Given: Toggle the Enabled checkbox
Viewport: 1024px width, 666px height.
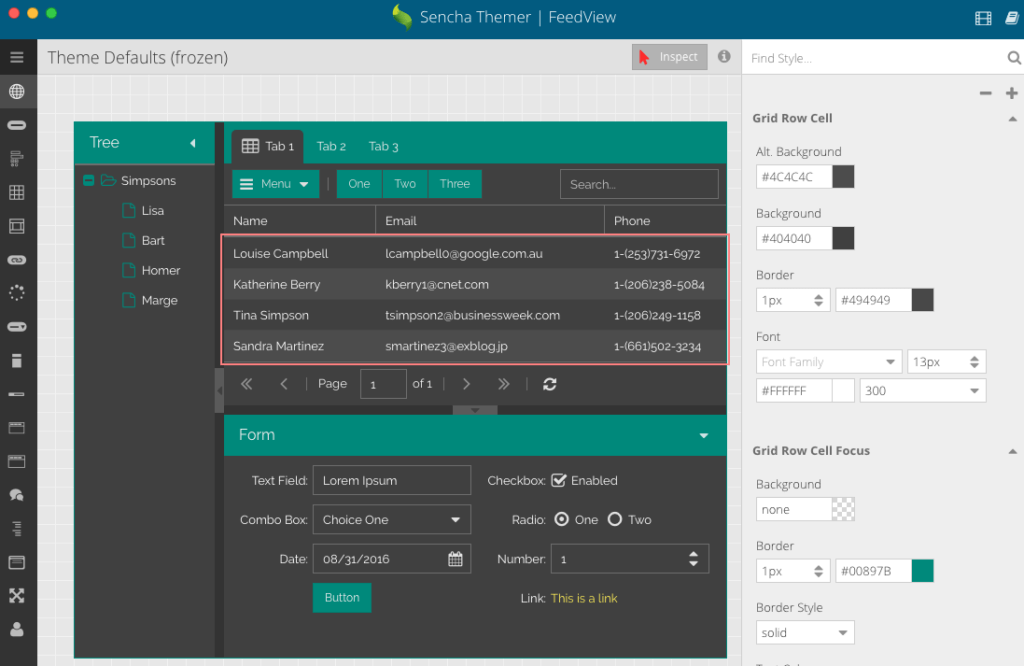Looking at the screenshot, I should pos(558,481).
